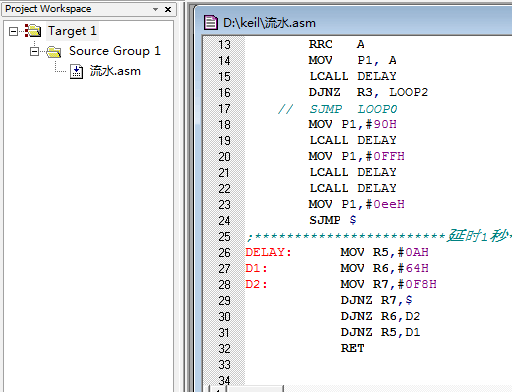The image size is (512, 392).
Task: Click the 延时1秒 comment line
Action: (379, 236)
